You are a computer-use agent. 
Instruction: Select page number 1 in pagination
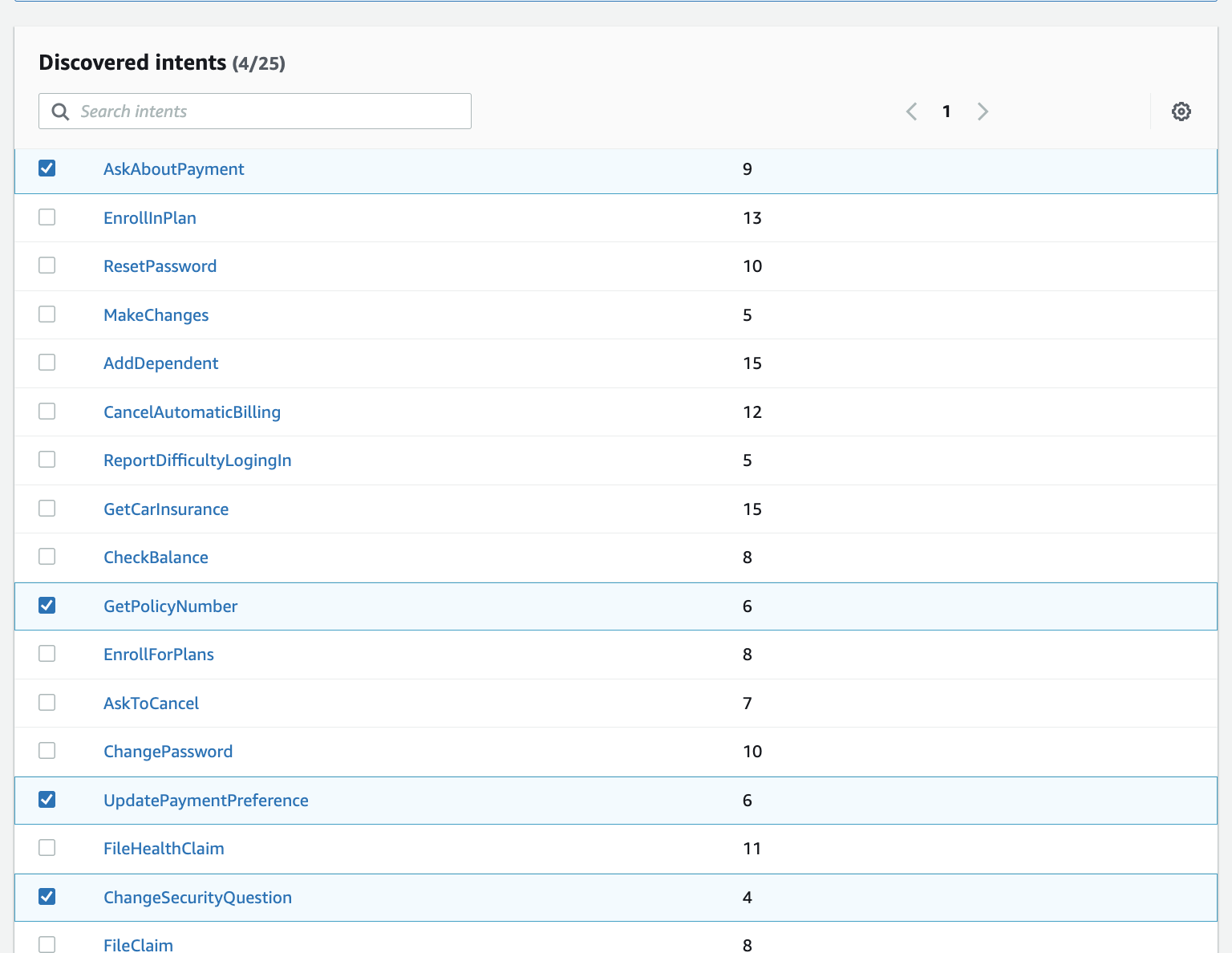[946, 112]
